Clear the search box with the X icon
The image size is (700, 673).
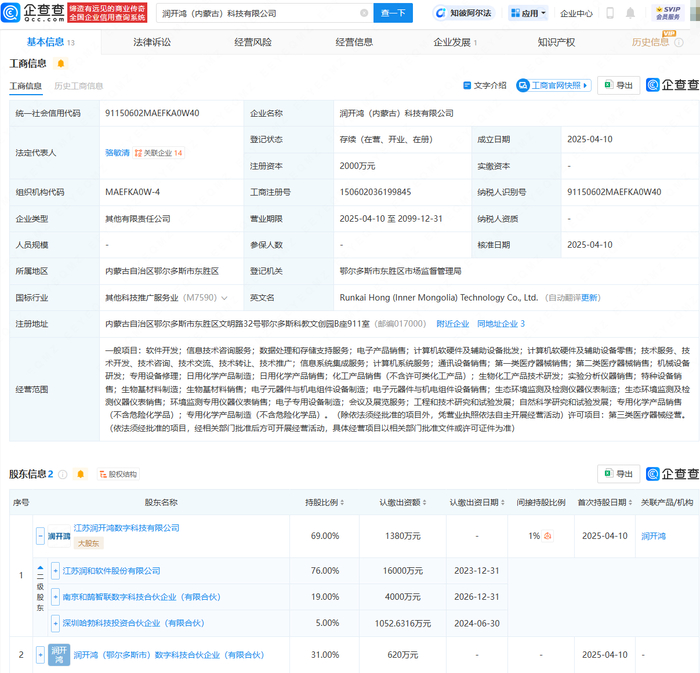click(x=364, y=13)
